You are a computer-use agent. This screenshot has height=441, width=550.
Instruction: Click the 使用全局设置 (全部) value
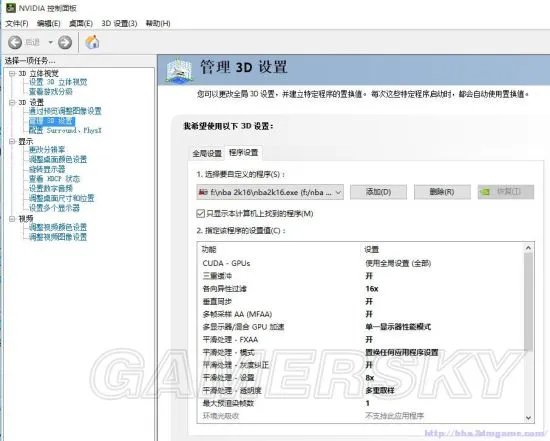(x=398, y=263)
